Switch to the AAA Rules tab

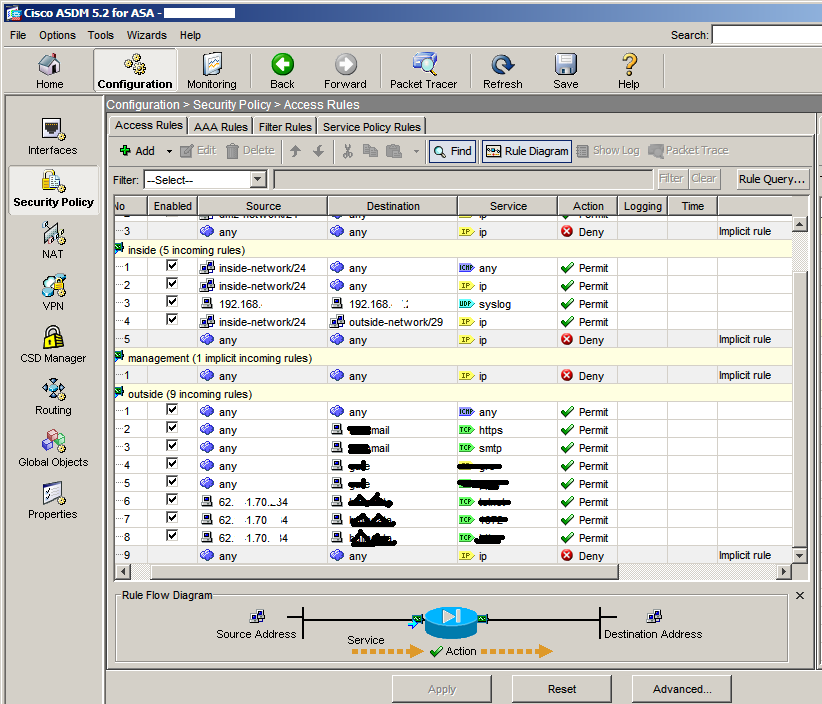point(220,127)
